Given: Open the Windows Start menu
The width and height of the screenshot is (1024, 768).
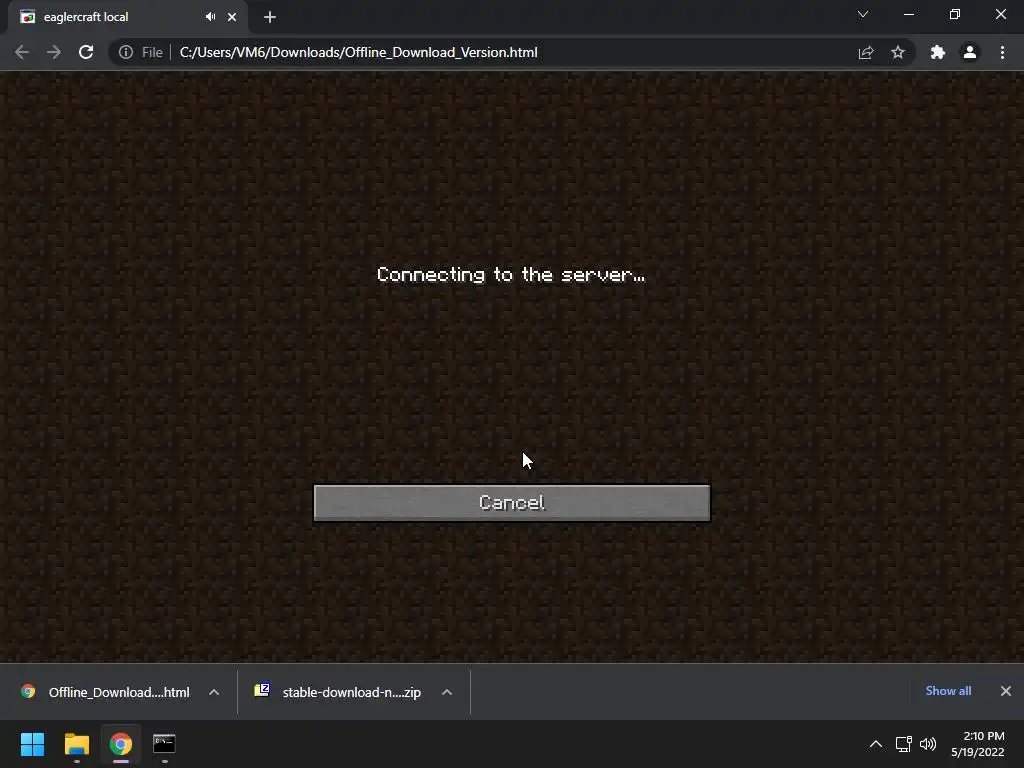Looking at the screenshot, I should tap(32, 744).
